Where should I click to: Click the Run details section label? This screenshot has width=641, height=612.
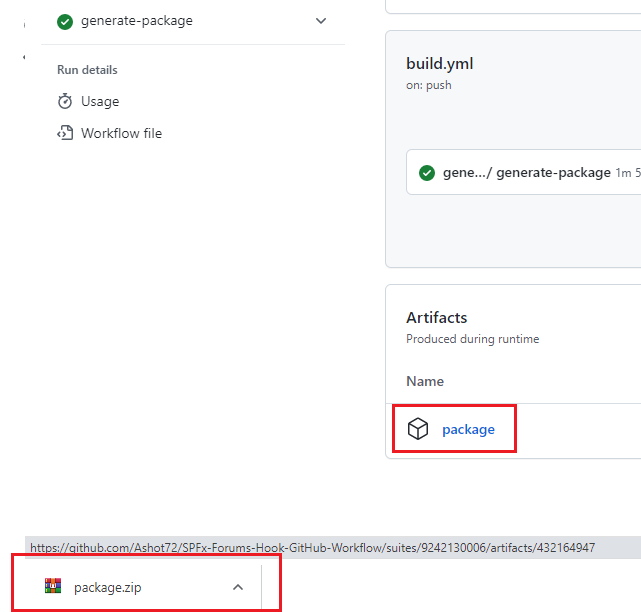[x=87, y=70]
